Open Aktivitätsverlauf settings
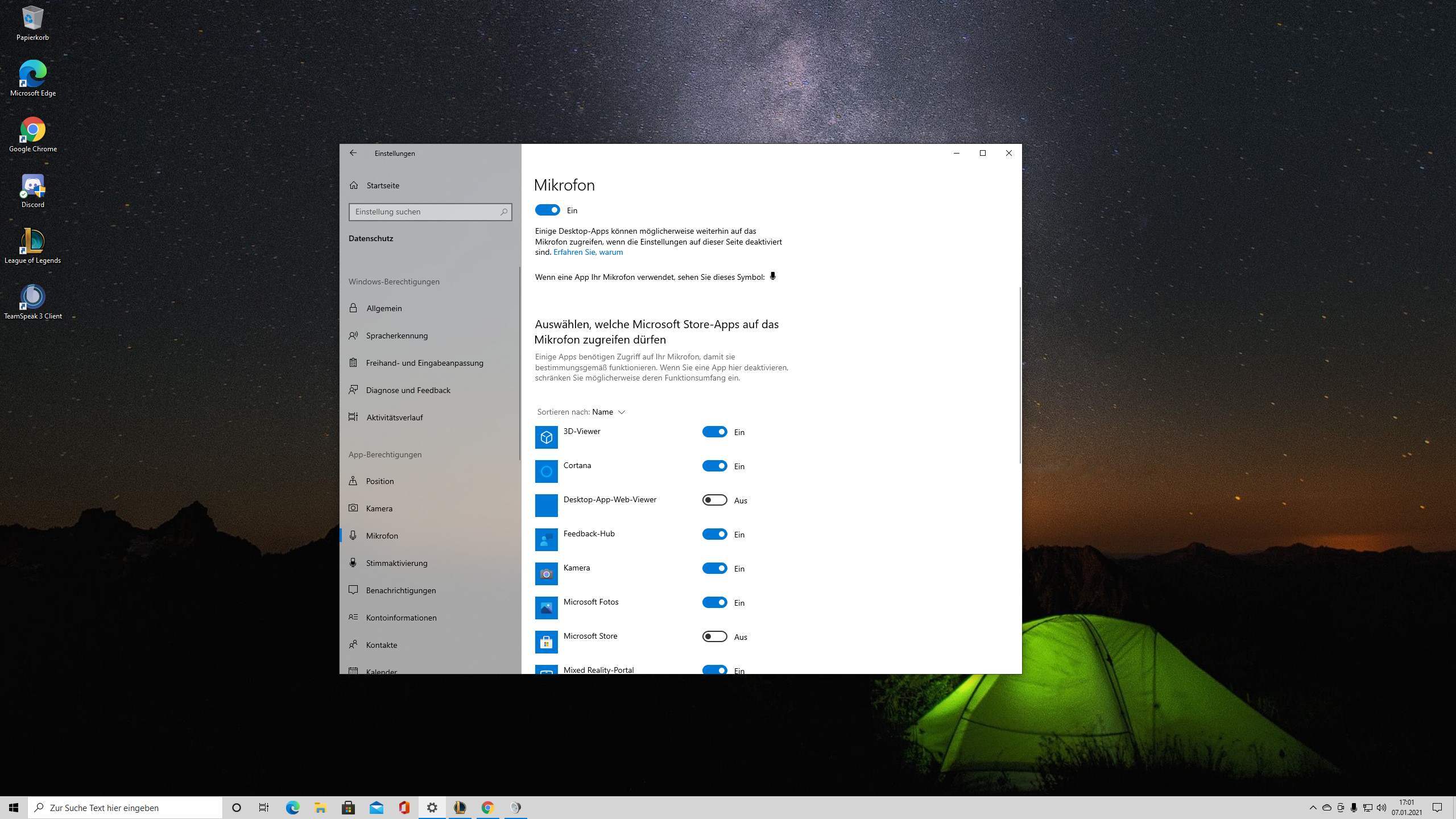Image resolution: width=1456 pixels, height=819 pixels. 394,417
